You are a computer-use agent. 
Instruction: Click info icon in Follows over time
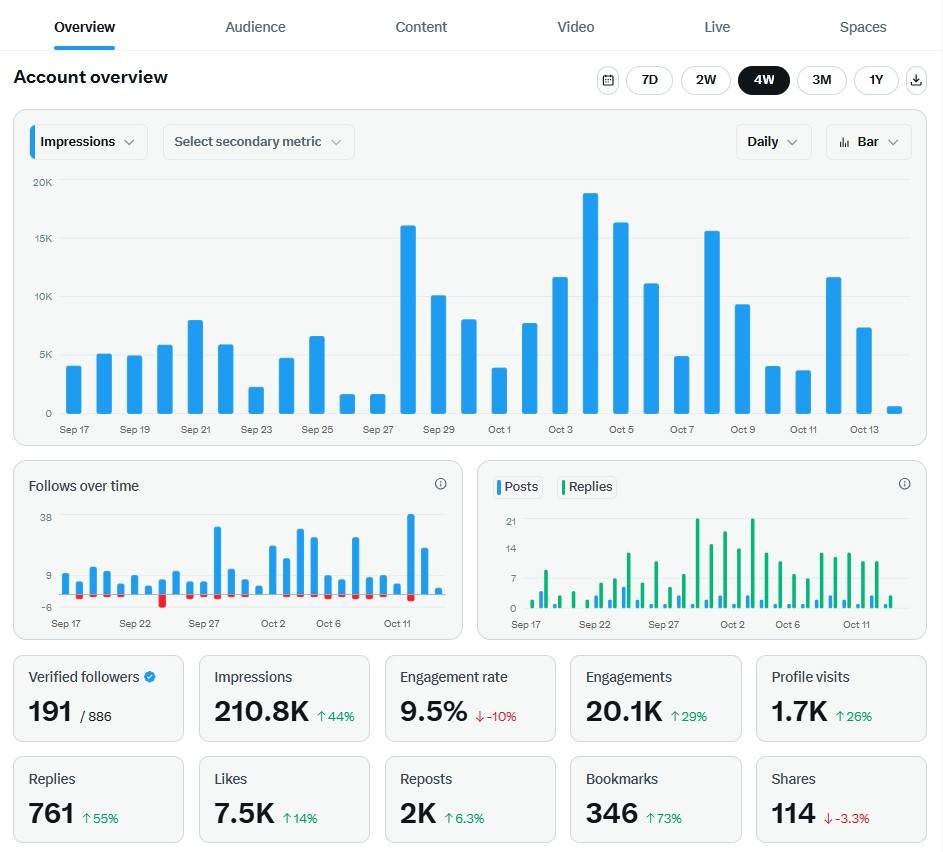pos(441,484)
